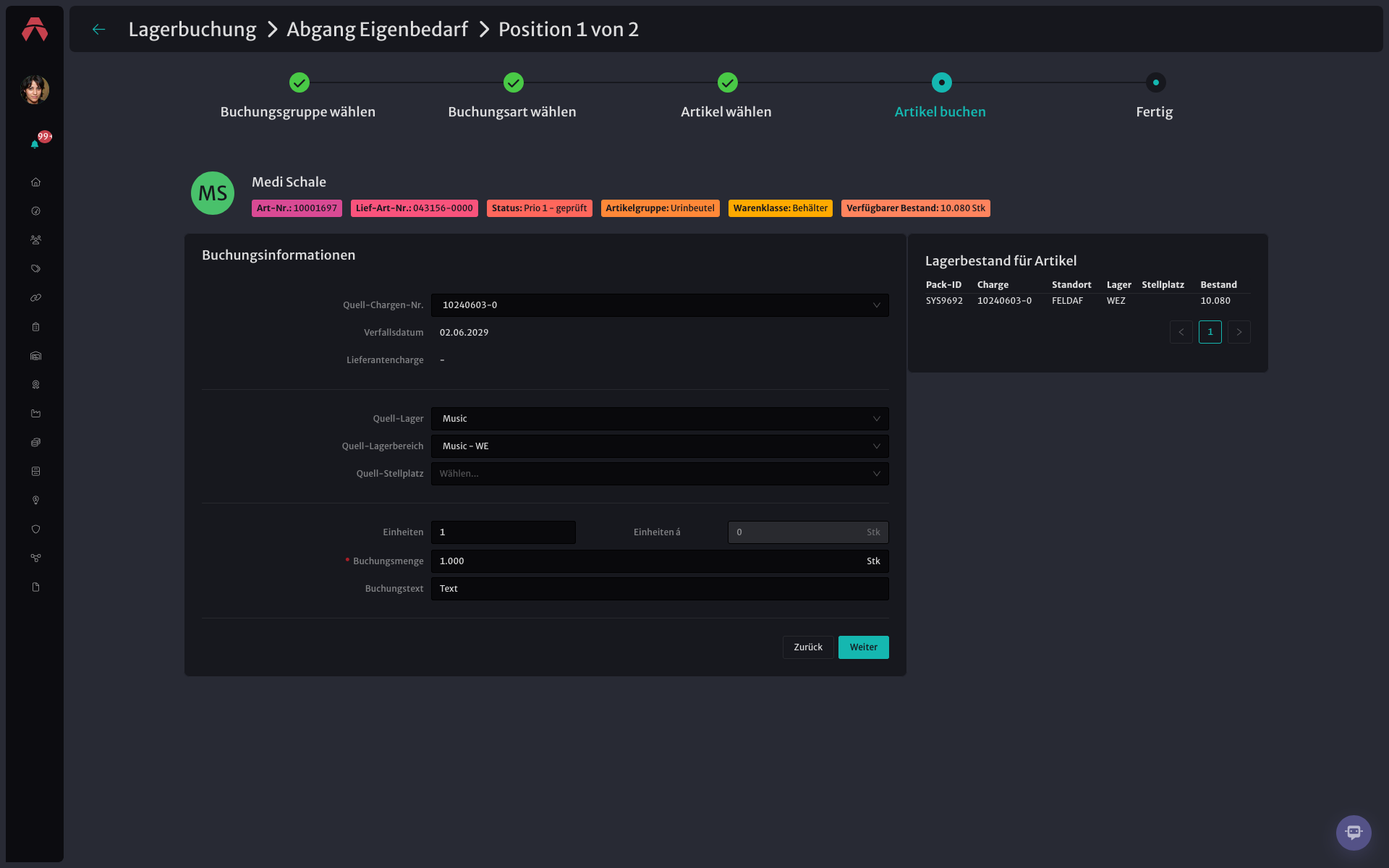Focus the Buchungsmenge field
1389x868 pixels.
[660, 561]
